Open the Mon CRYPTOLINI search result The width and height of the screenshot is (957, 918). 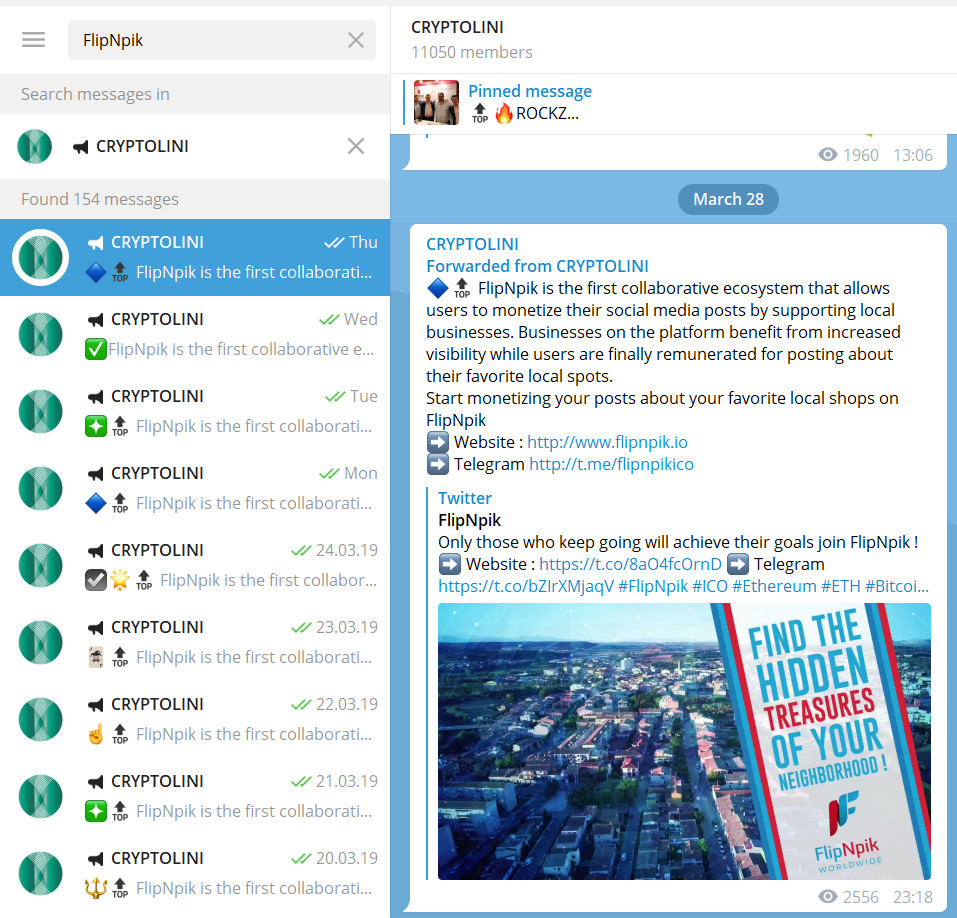[x=195, y=488]
